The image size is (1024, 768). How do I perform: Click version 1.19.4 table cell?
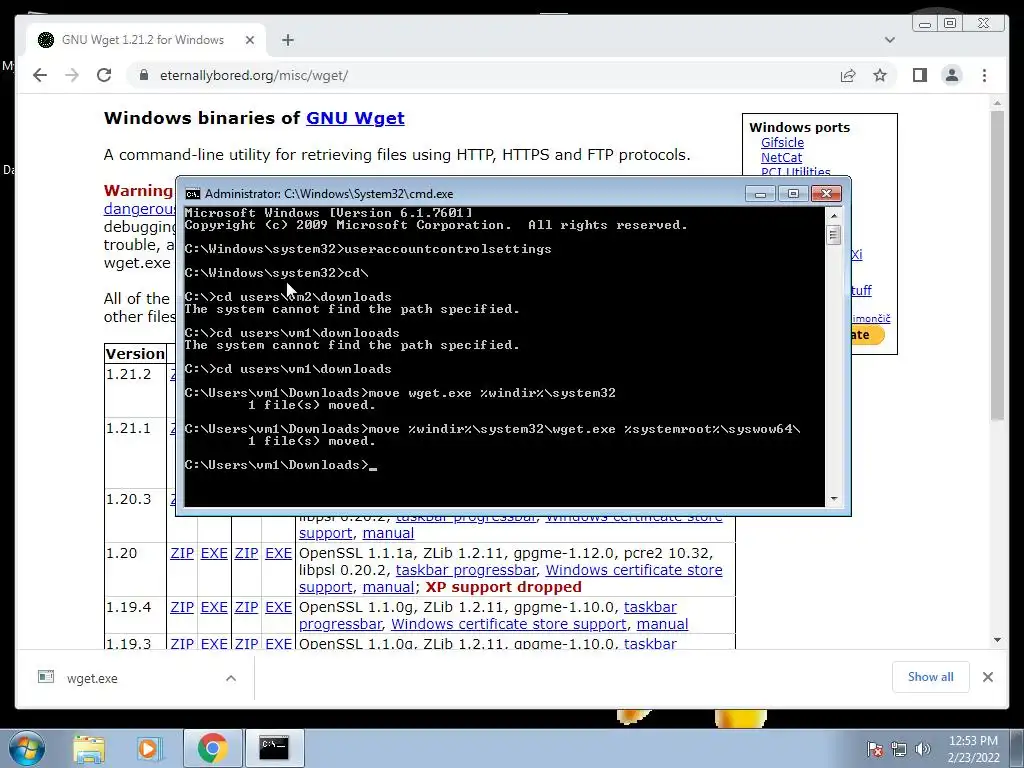pos(135,615)
